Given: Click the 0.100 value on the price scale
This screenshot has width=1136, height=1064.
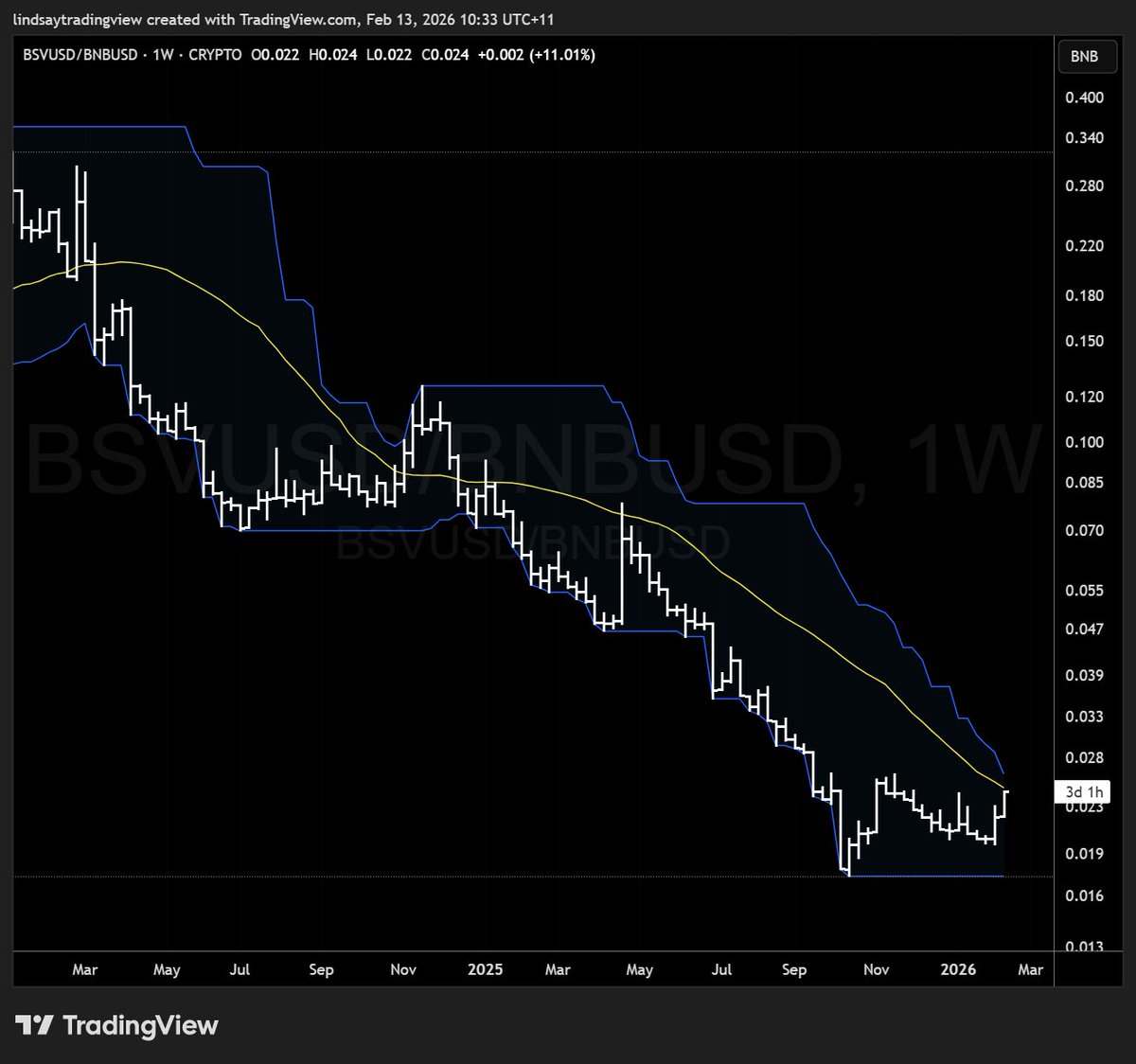Looking at the screenshot, I should coord(1087,441).
